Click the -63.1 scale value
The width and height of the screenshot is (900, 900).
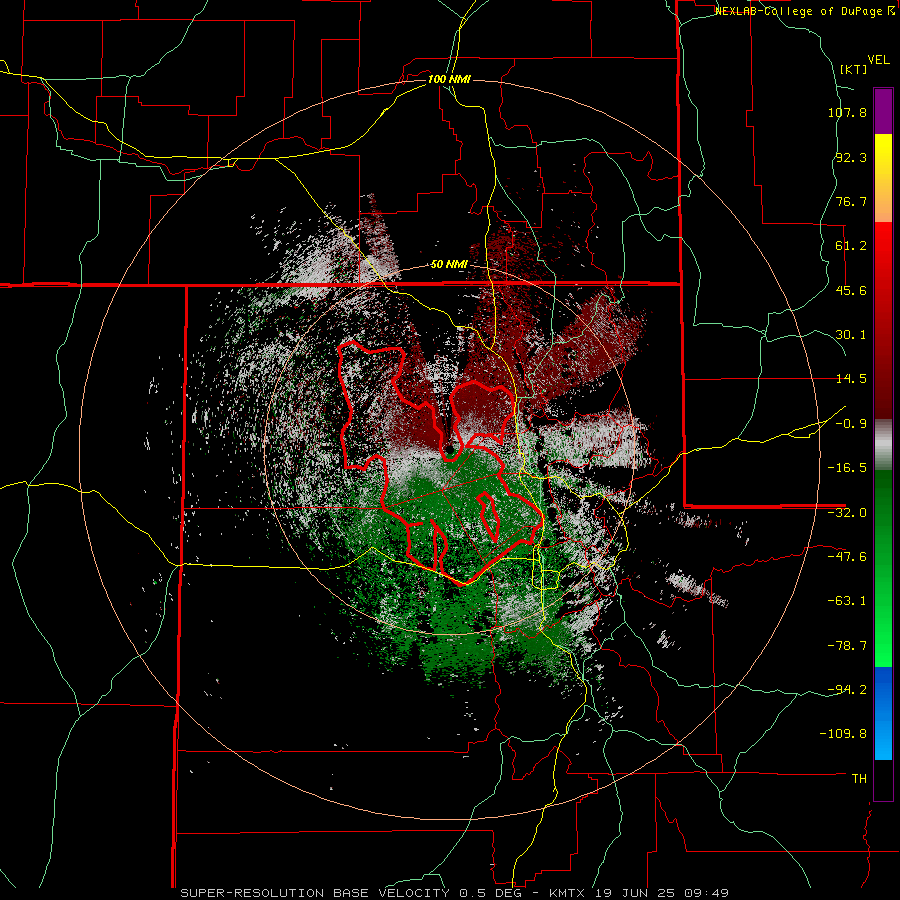click(x=847, y=601)
